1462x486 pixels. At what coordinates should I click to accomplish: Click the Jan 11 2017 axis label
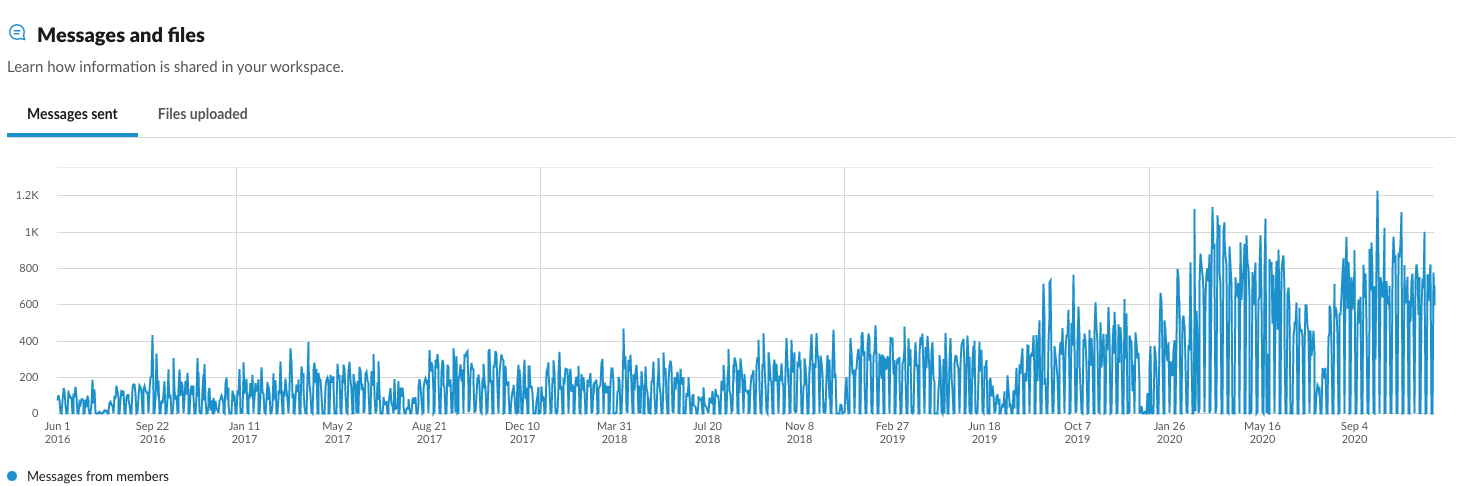244,432
